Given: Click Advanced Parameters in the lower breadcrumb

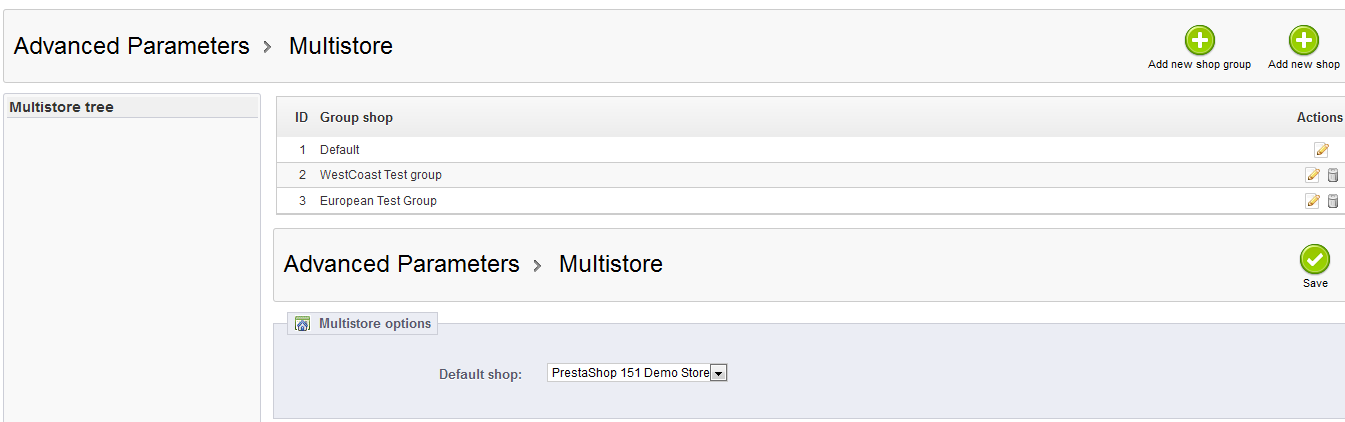Looking at the screenshot, I should tap(401, 264).
